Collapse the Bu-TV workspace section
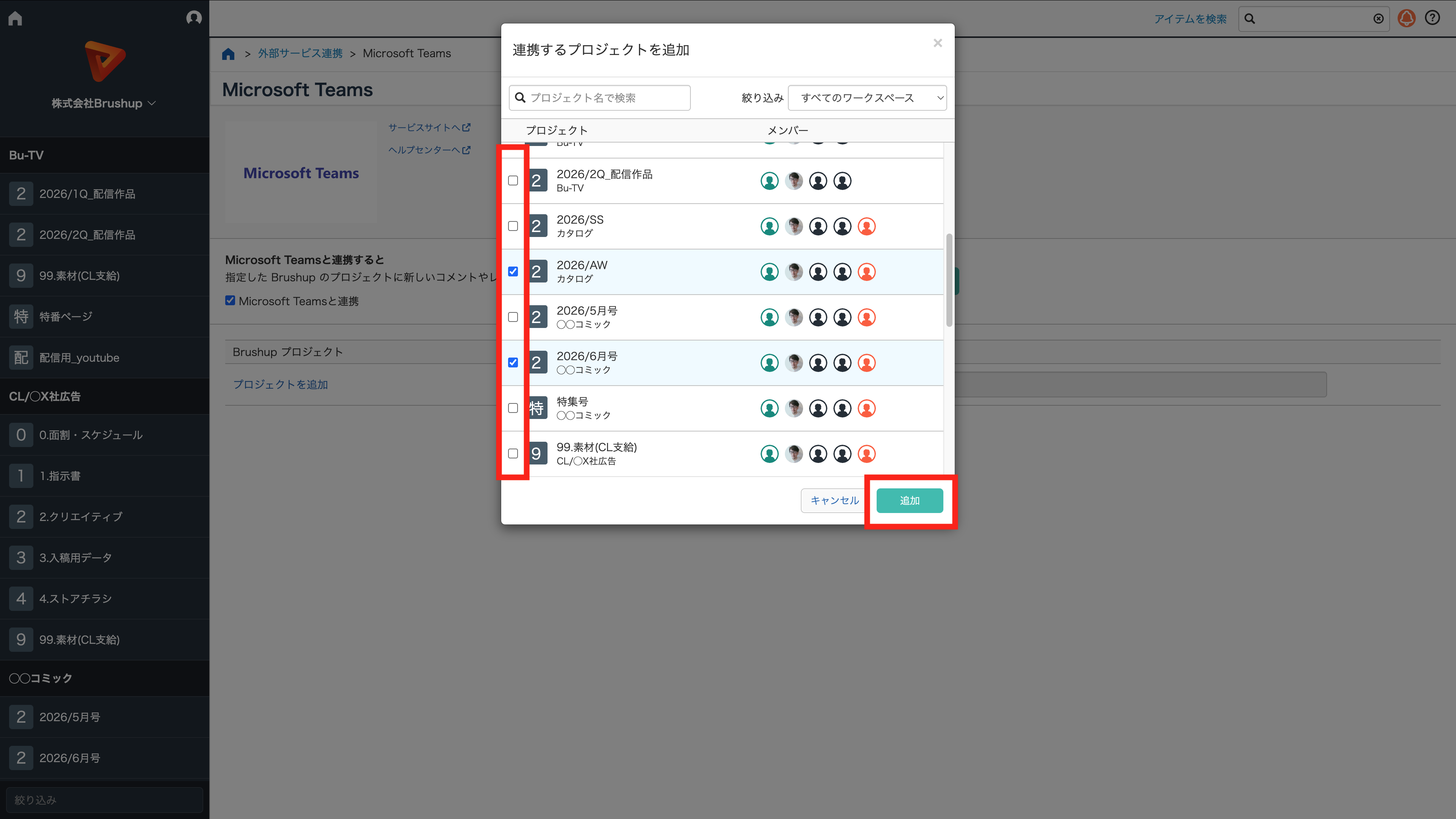1456x819 pixels. (x=105, y=155)
